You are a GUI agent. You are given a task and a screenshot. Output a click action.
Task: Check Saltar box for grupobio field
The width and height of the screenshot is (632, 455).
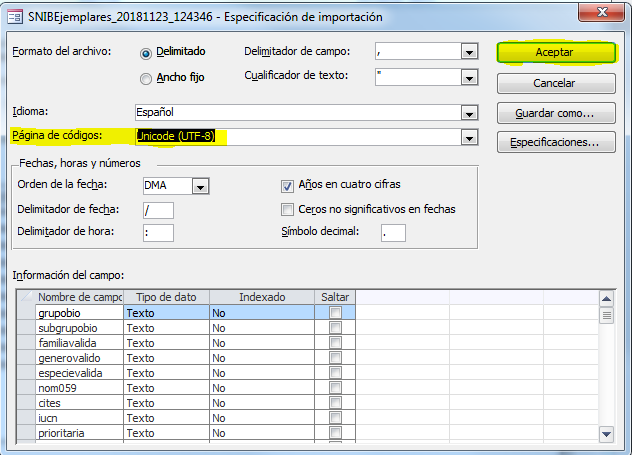335,313
